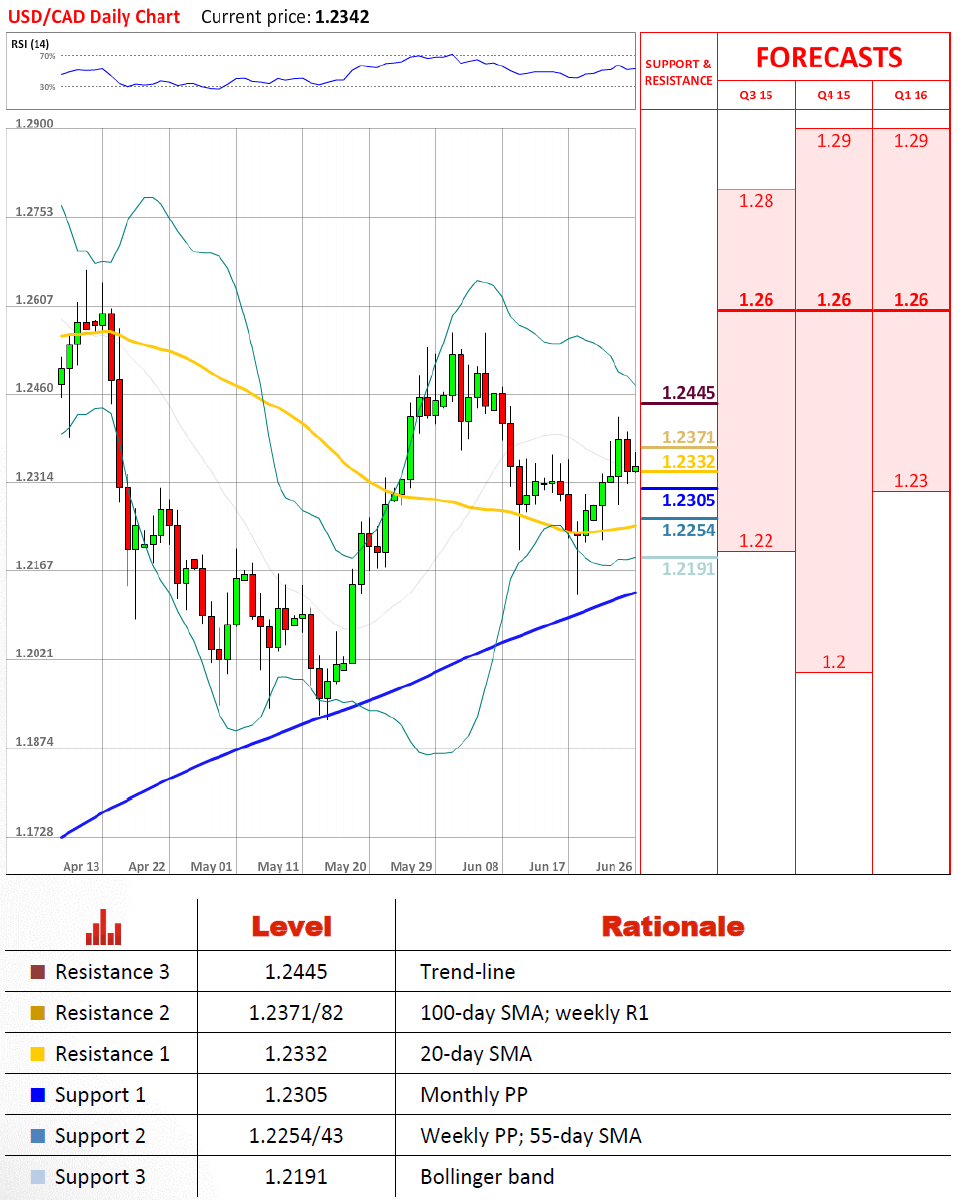
Task: Select the 'Q3 15' forecast column header
Action: [756, 96]
